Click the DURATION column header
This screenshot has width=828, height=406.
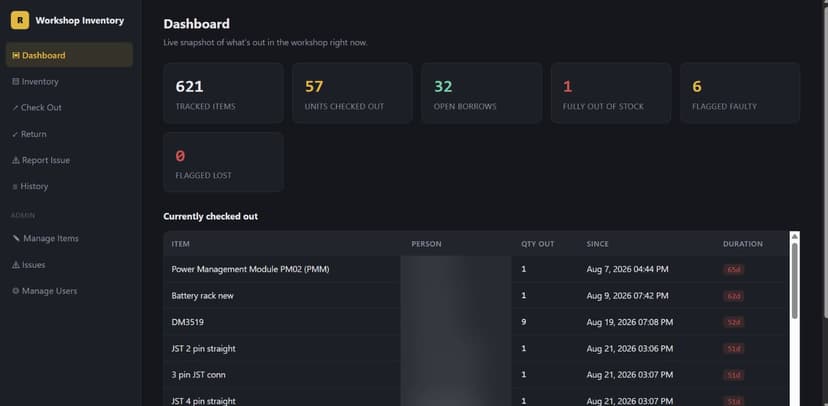(742, 244)
